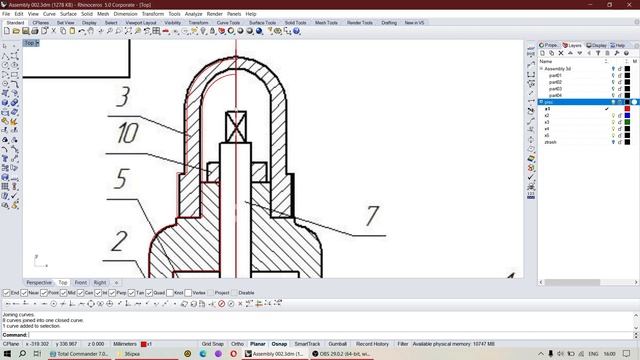Toggle the End osnap checkbox
The height and width of the screenshot is (360, 640).
pyautogui.click(x=7, y=293)
